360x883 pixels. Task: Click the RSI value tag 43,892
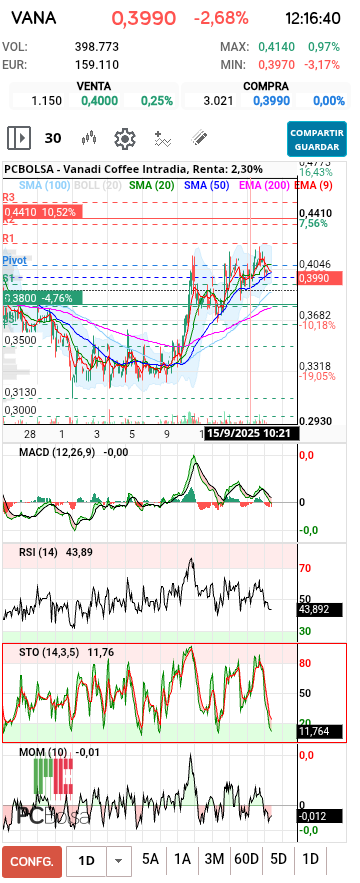click(x=320, y=609)
